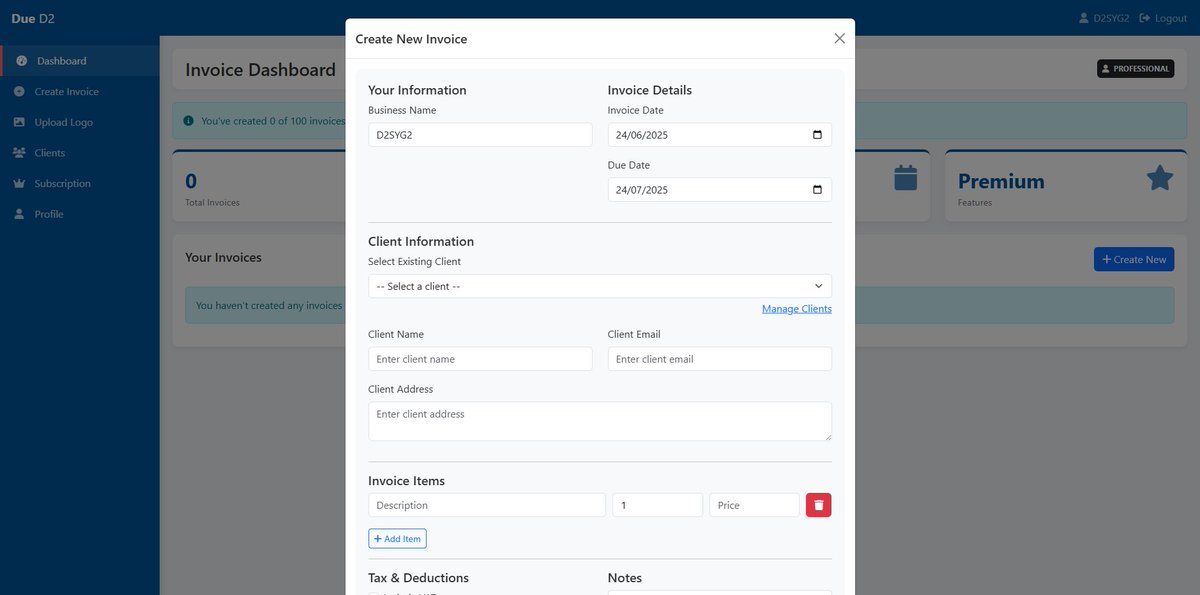The width and height of the screenshot is (1200, 595).
Task: Go to Create Invoice in the sidebar
Action: [x=80, y=92]
